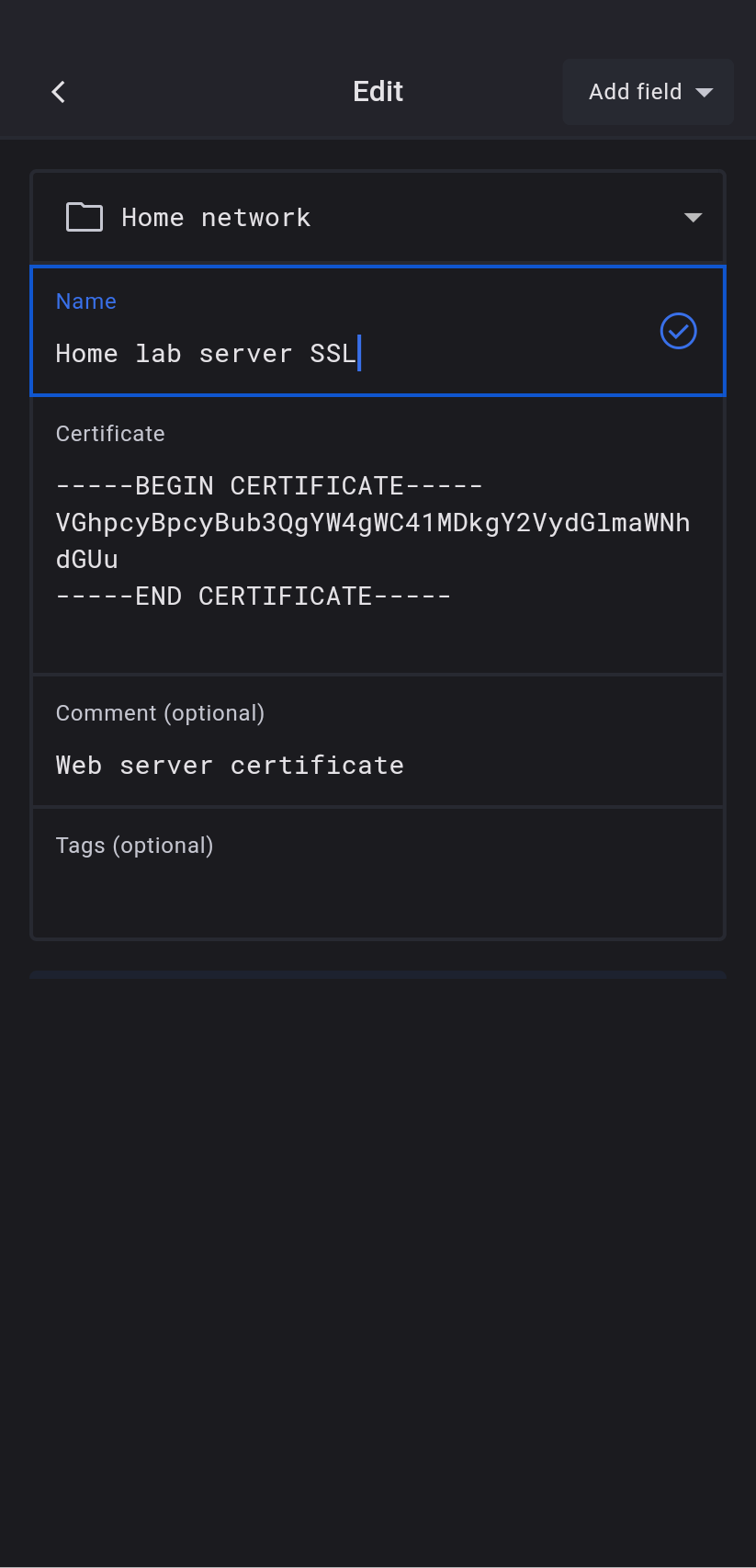Viewport: 756px width, 1568px height.
Task: Click the caret arrow next to Add field
Action: [x=705, y=93]
